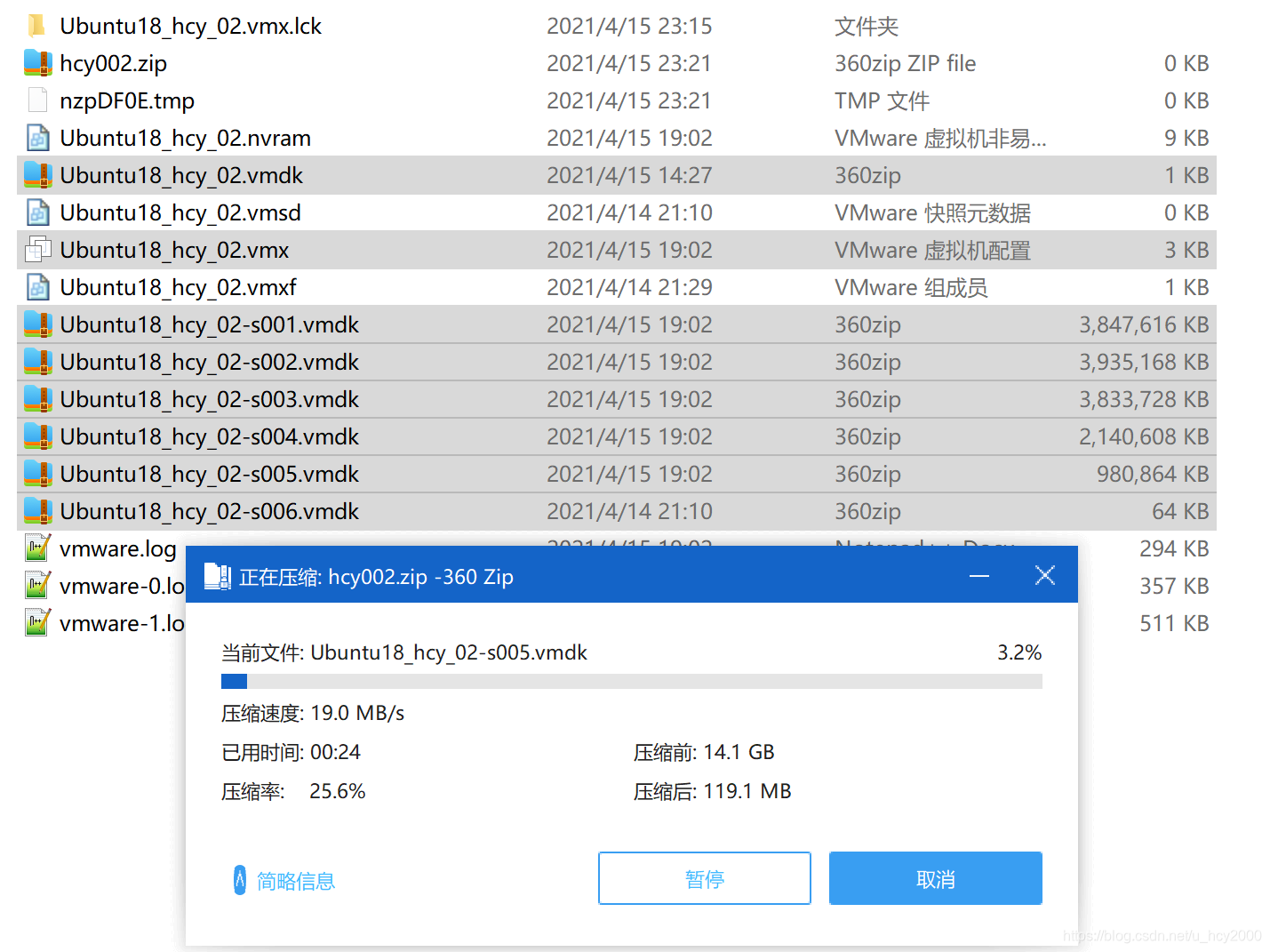The width and height of the screenshot is (1270, 952).
Task: Click the Ubuntu18_hcy_02.vmsd file icon
Action: (x=37, y=212)
